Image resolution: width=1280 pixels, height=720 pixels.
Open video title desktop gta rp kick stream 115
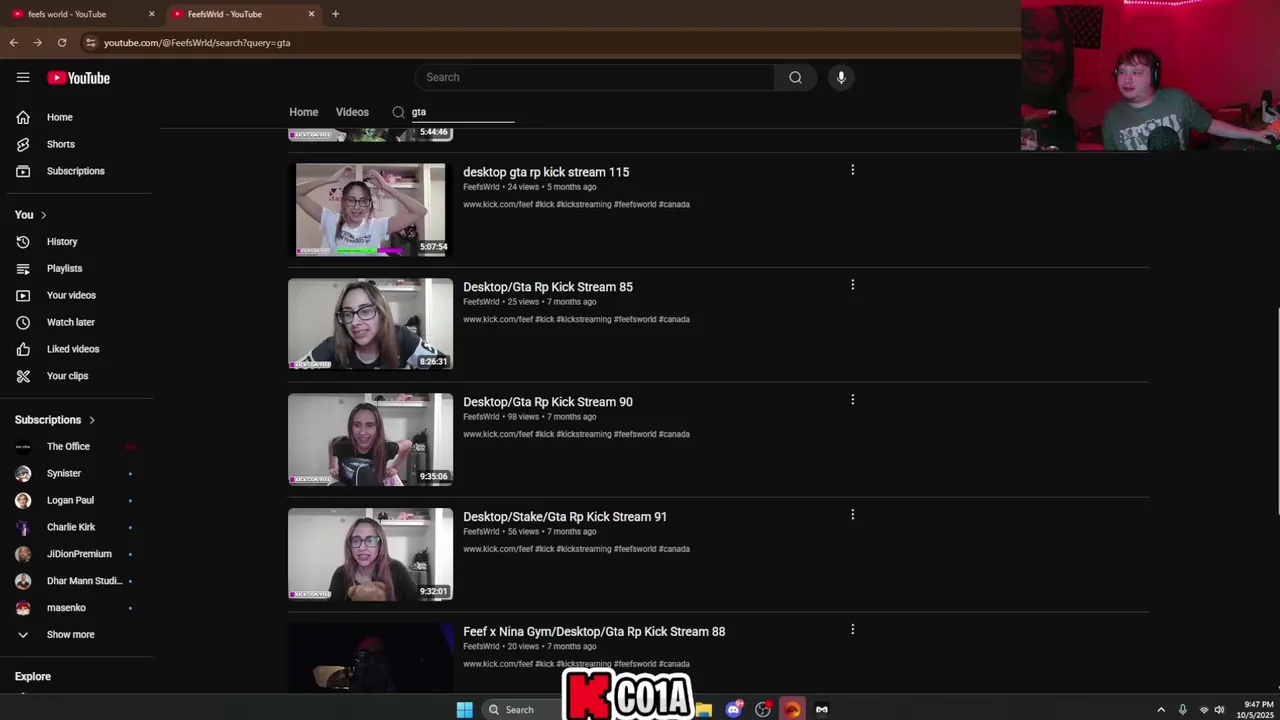point(546,172)
